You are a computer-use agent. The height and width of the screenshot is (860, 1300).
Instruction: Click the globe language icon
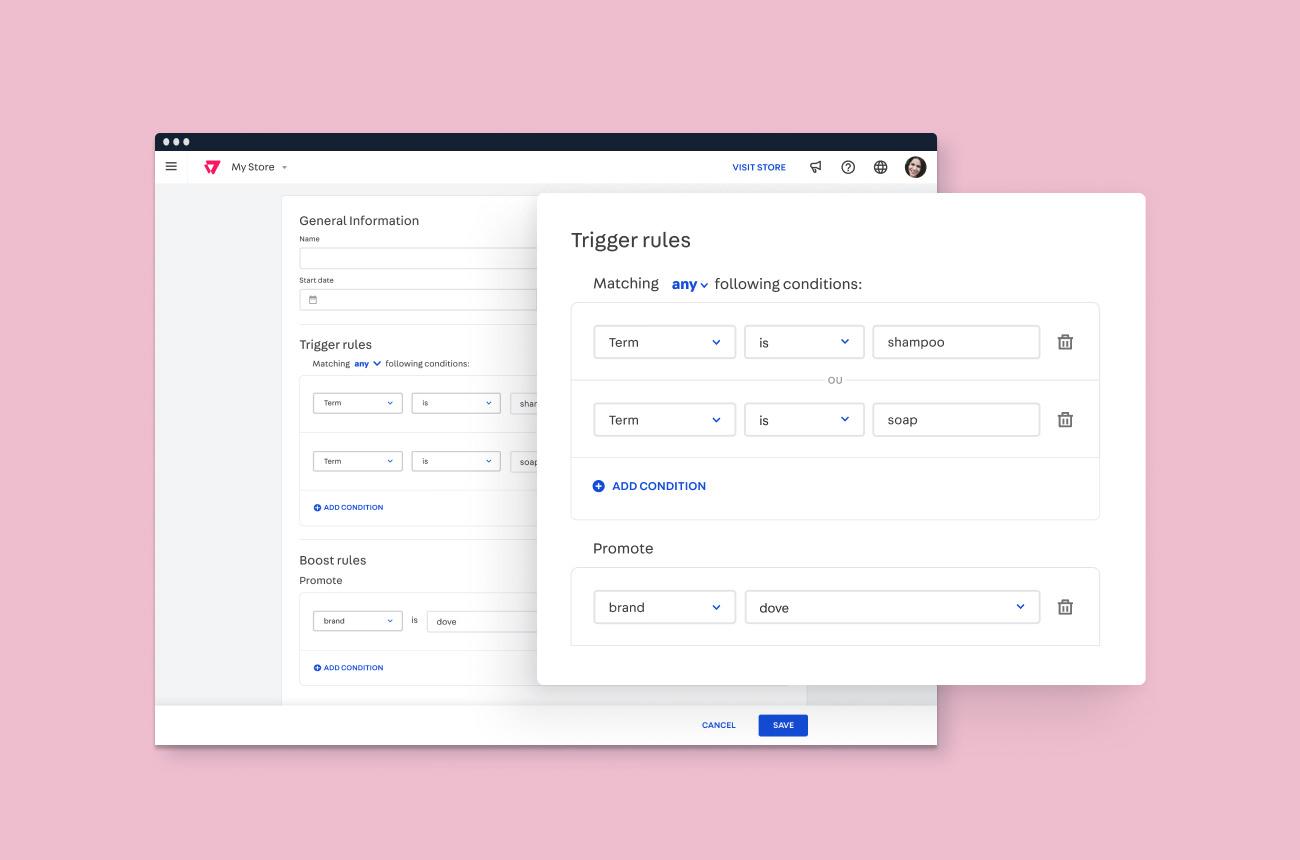point(880,167)
